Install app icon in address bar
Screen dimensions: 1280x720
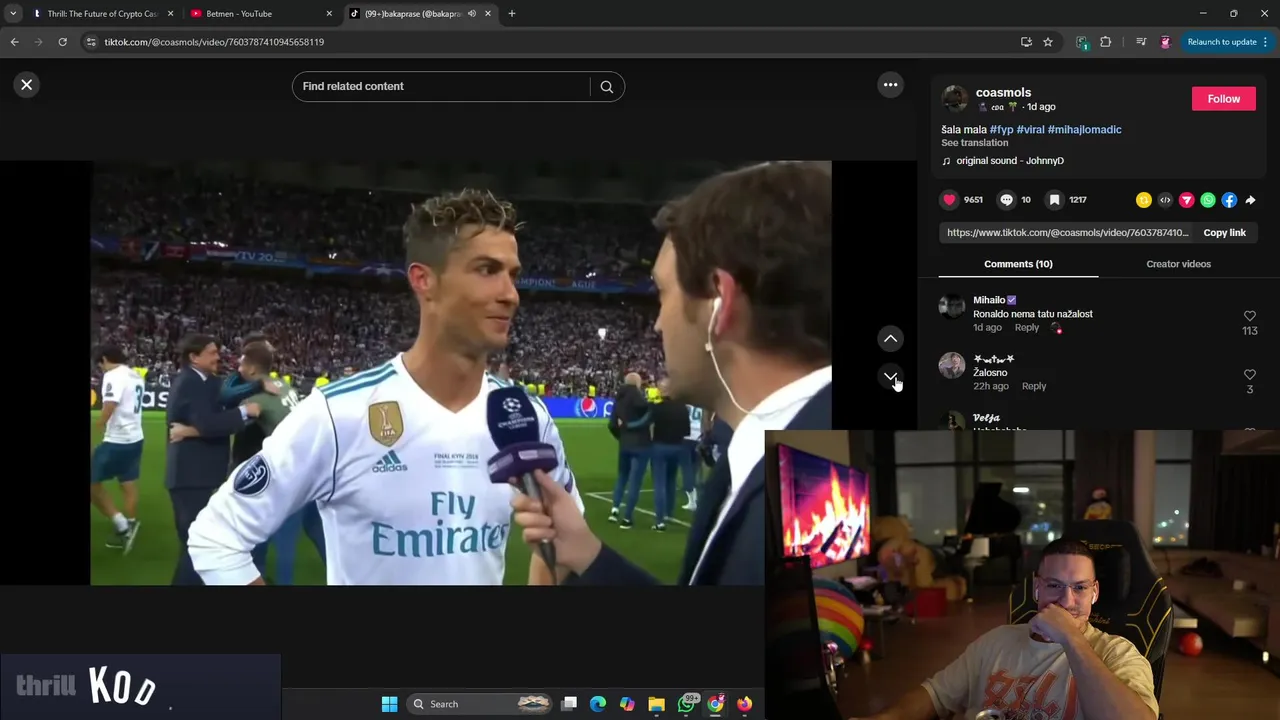(1026, 42)
